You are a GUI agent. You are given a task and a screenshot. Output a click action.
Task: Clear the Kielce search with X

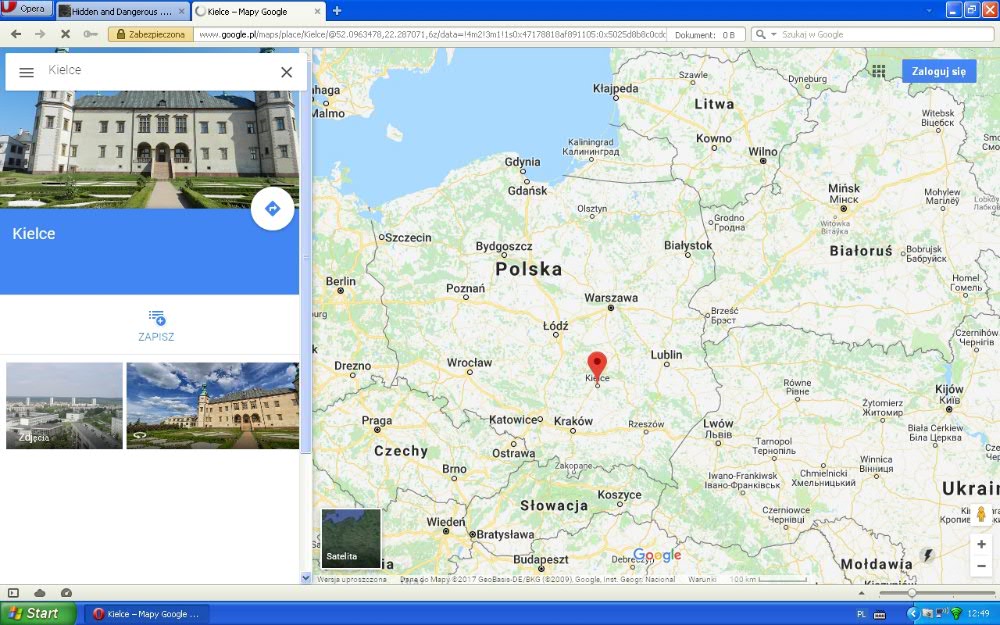tap(286, 72)
